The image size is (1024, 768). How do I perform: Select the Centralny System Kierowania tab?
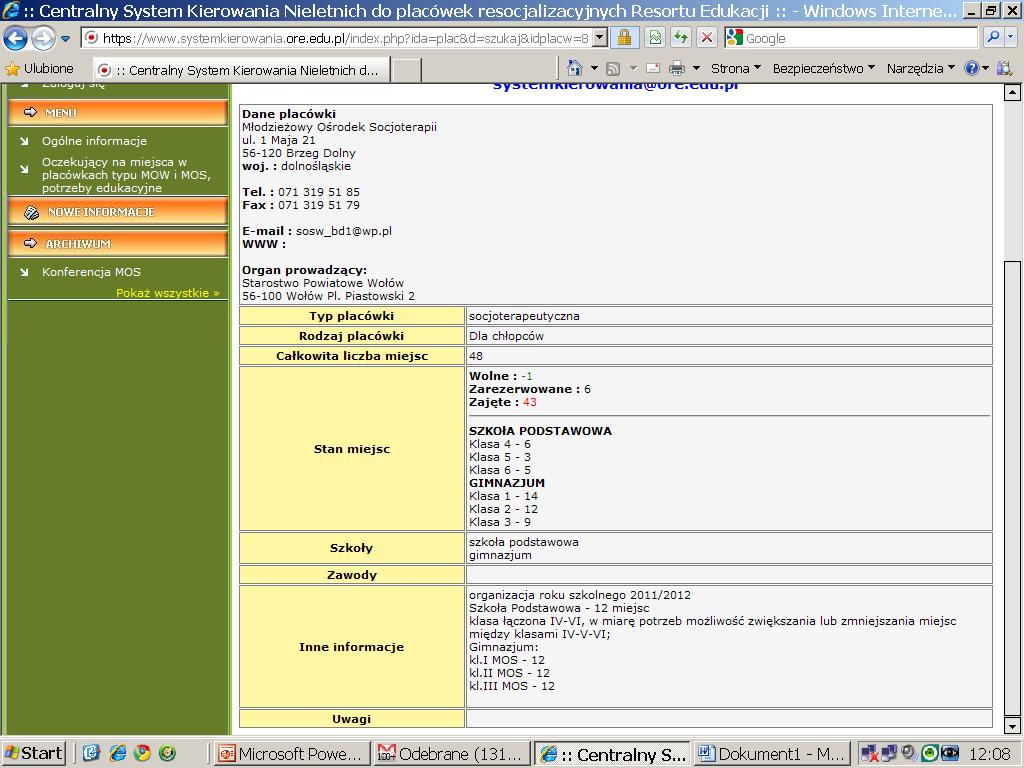[x=241, y=70]
